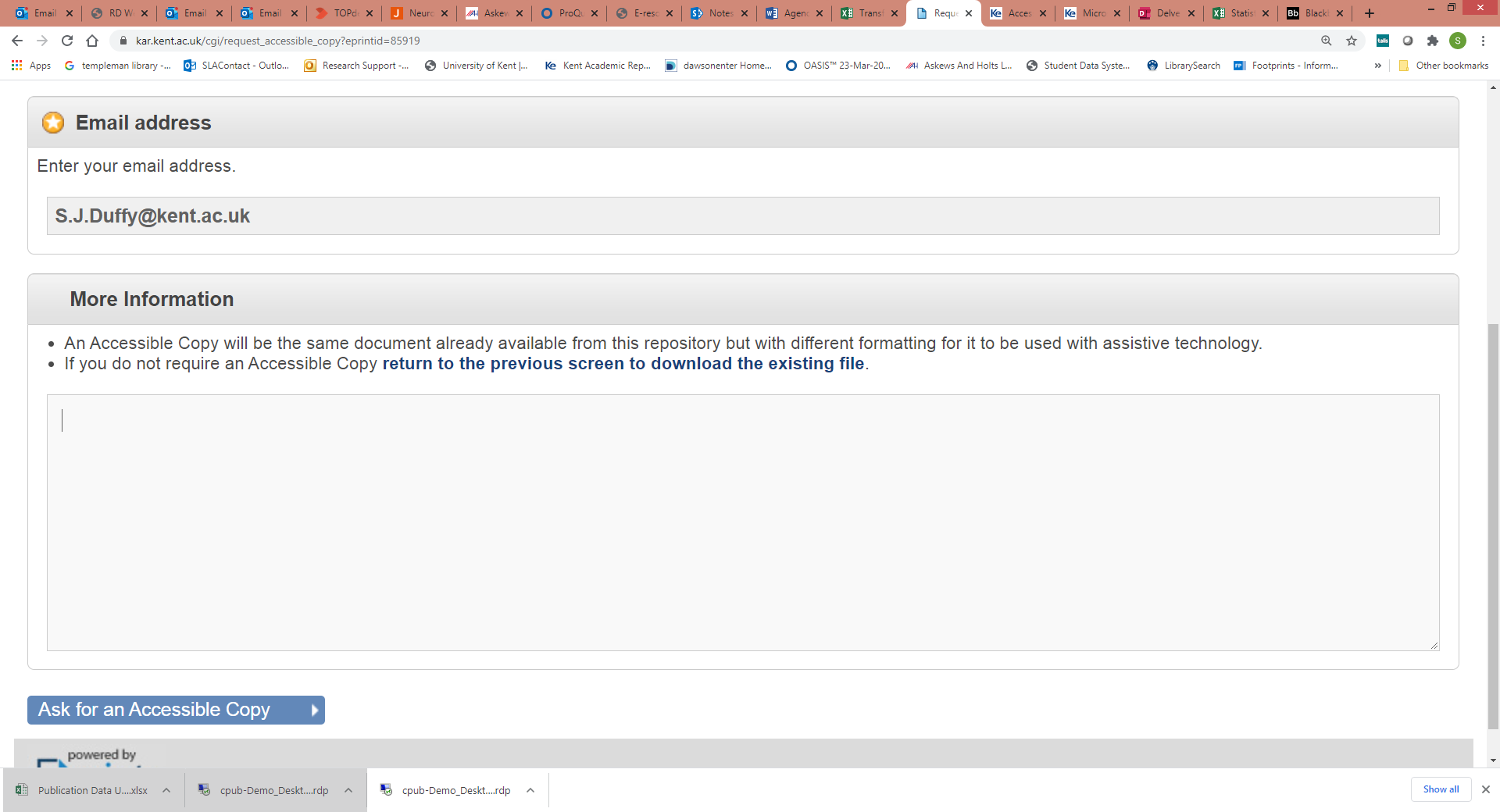Image resolution: width=1500 pixels, height=812 pixels.
Task: Click inside the More Information text area
Action: coord(742,522)
